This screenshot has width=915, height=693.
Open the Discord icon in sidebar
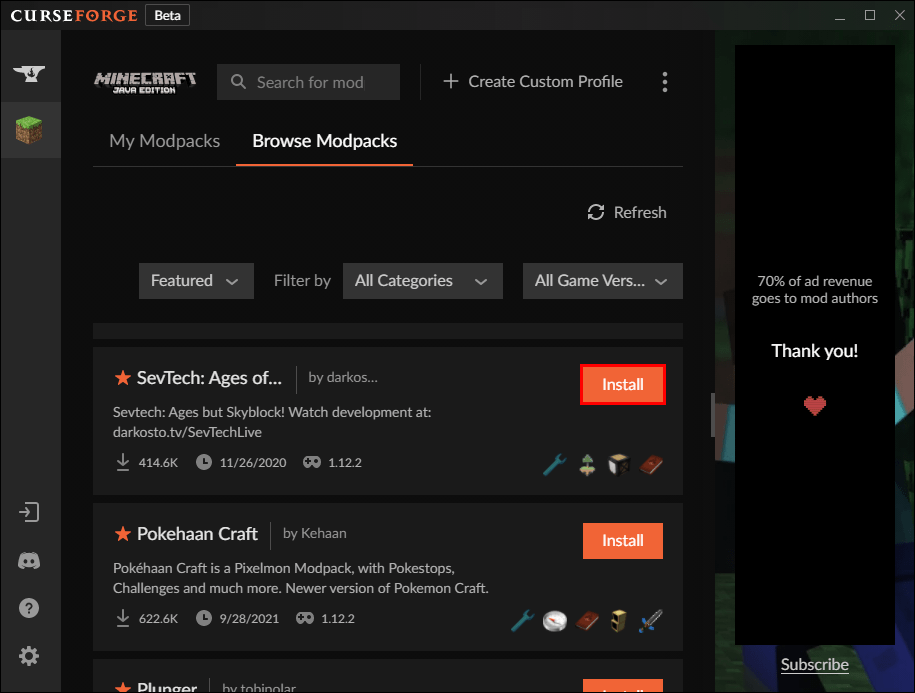point(29,561)
